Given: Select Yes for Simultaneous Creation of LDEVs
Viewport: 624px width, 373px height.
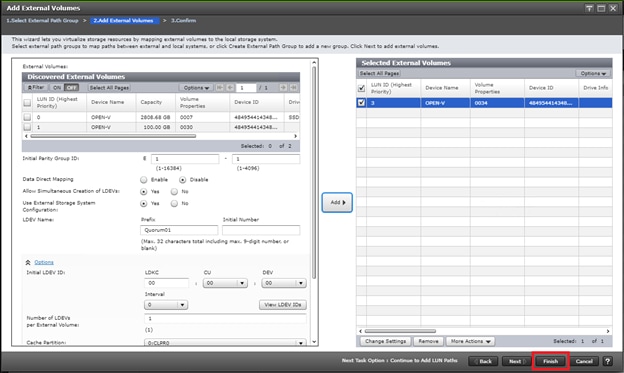Looking at the screenshot, I should click(x=144, y=192).
